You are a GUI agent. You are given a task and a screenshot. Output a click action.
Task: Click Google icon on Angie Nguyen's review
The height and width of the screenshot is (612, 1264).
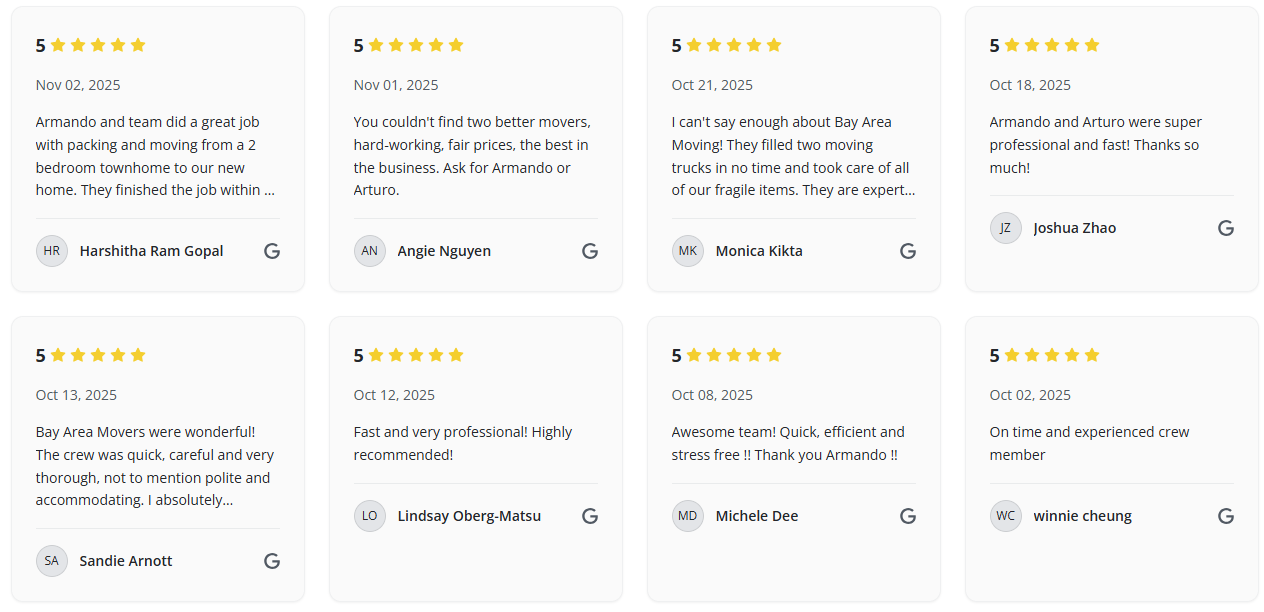590,251
